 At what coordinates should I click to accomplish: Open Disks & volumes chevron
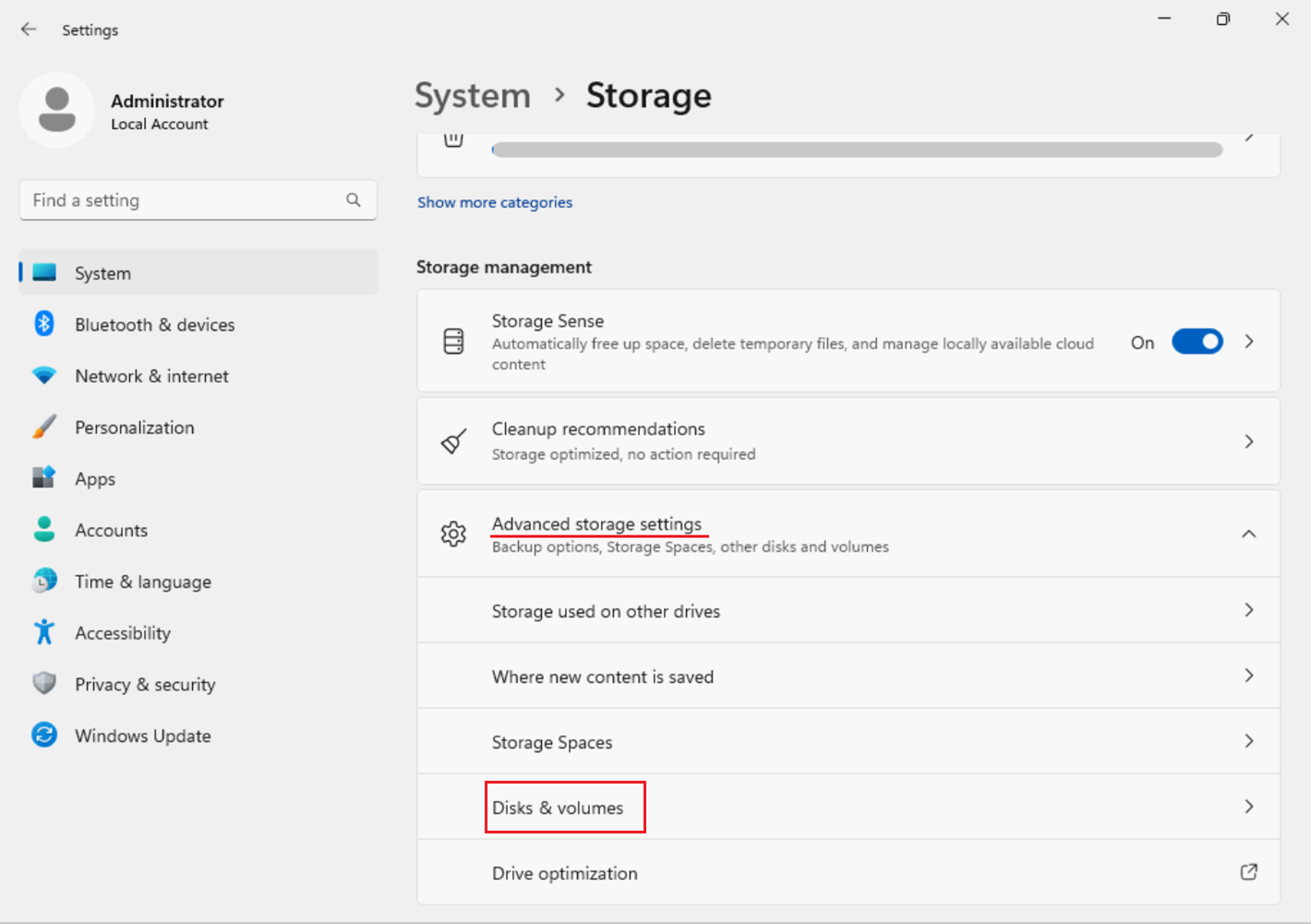point(1249,807)
